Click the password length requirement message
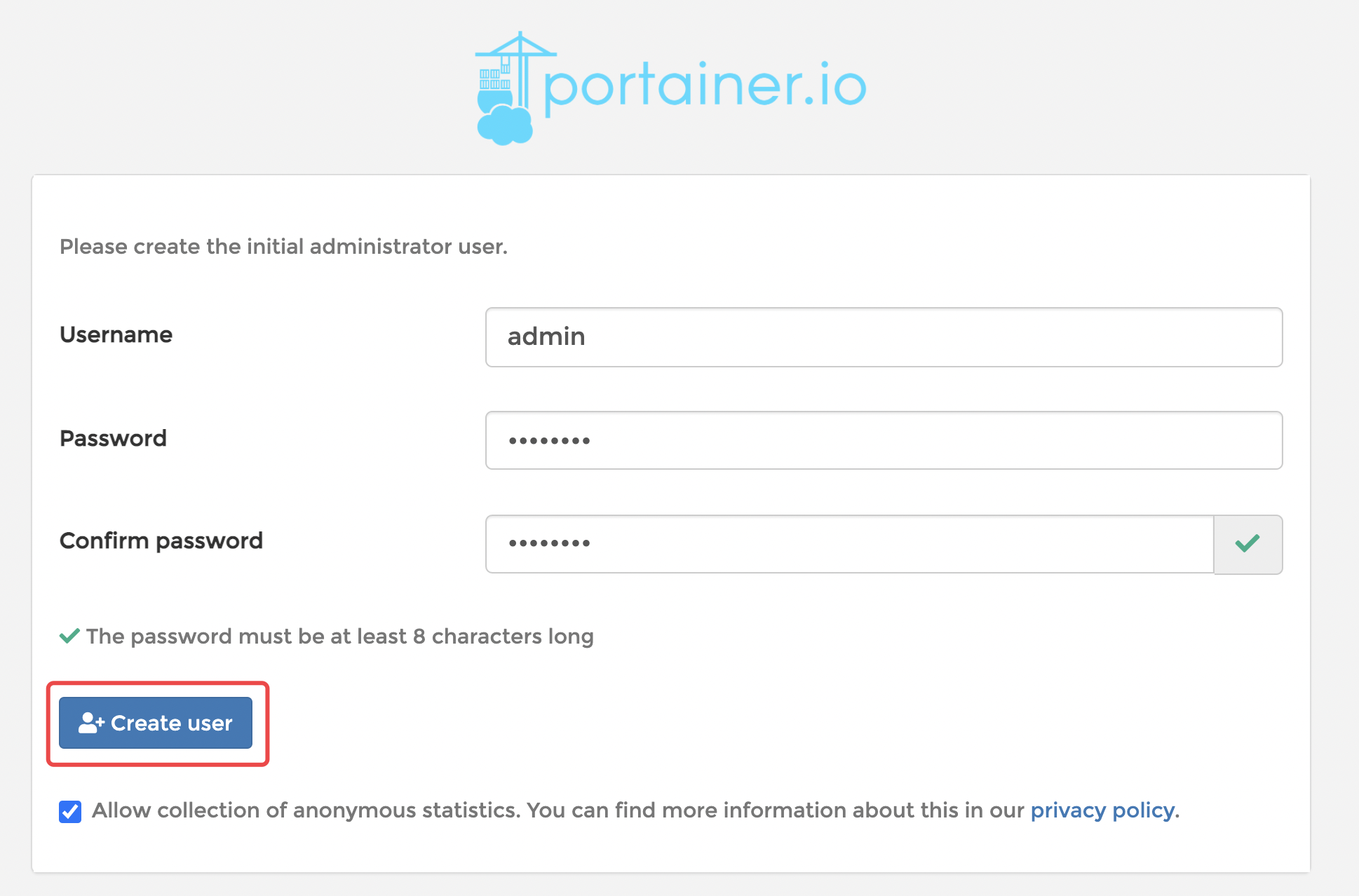The height and width of the screenshot is (896, 1359). pyautogui.click(x=339, y=636)
